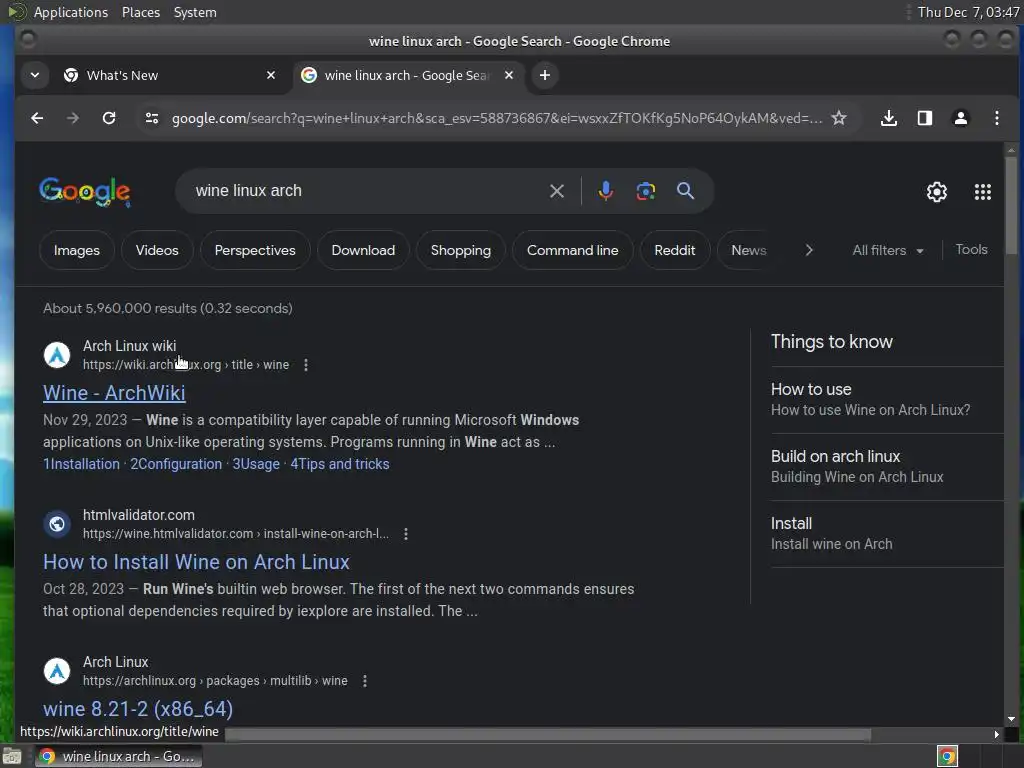
Task: Jump to 3Usage section link
Action: point(256,464)
